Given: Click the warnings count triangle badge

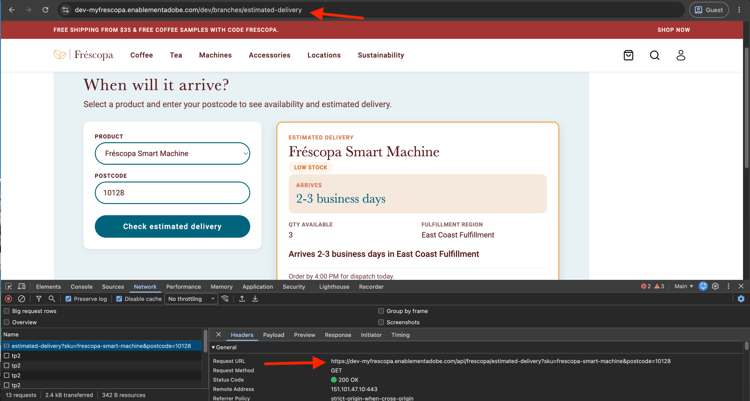Looking at the screenshot, I should pos(660,286).
